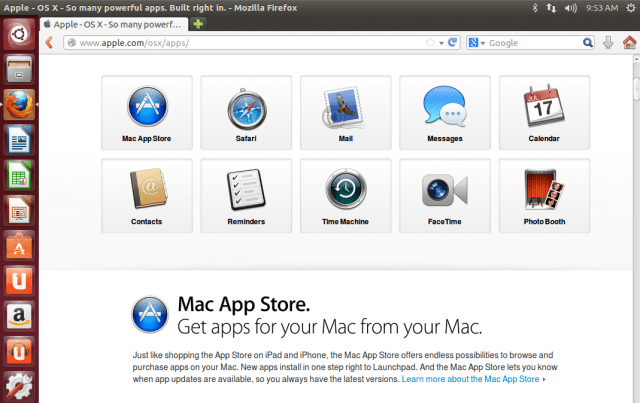Open the sound volume indicator

(570, 8)
